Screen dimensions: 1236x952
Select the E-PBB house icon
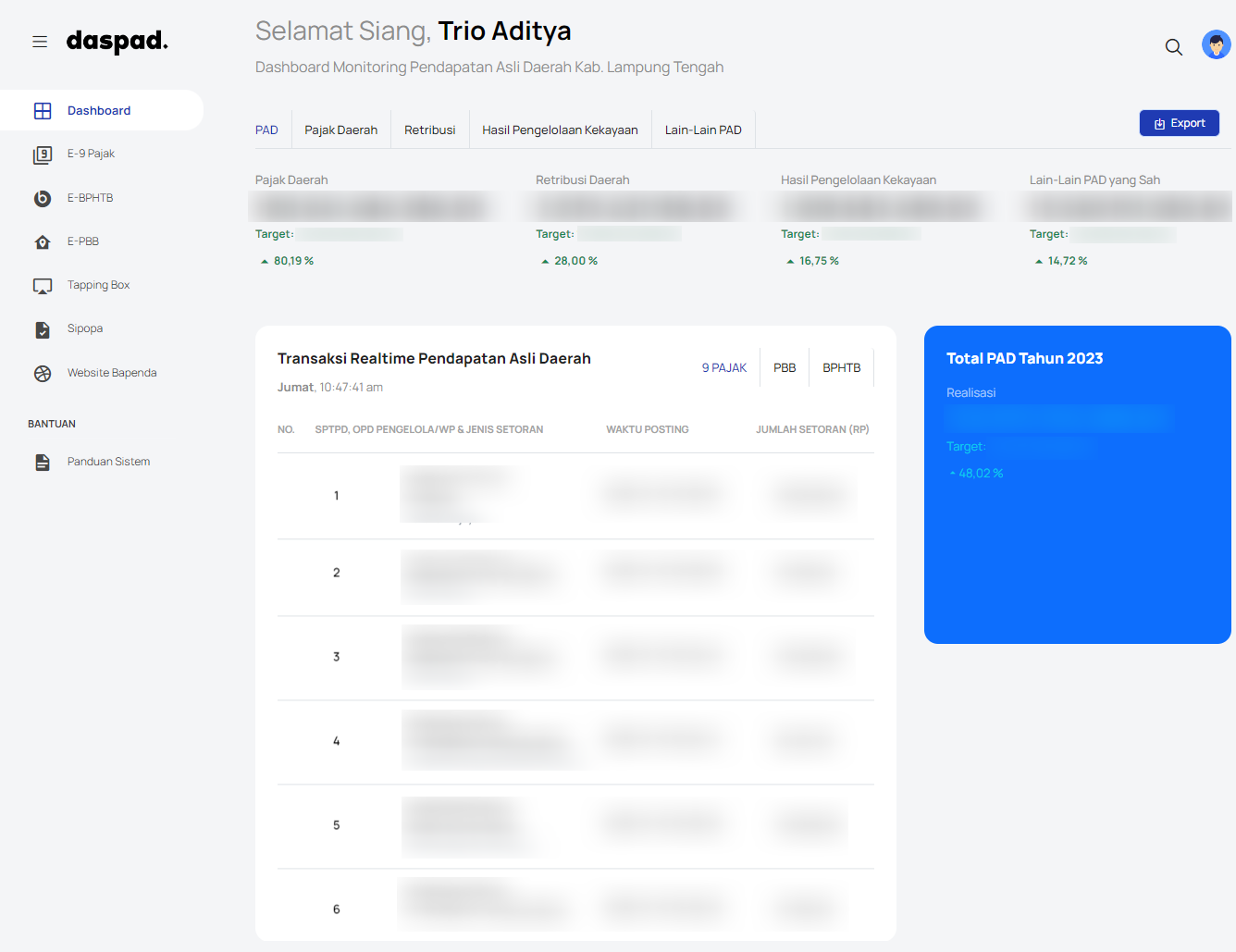43,242
